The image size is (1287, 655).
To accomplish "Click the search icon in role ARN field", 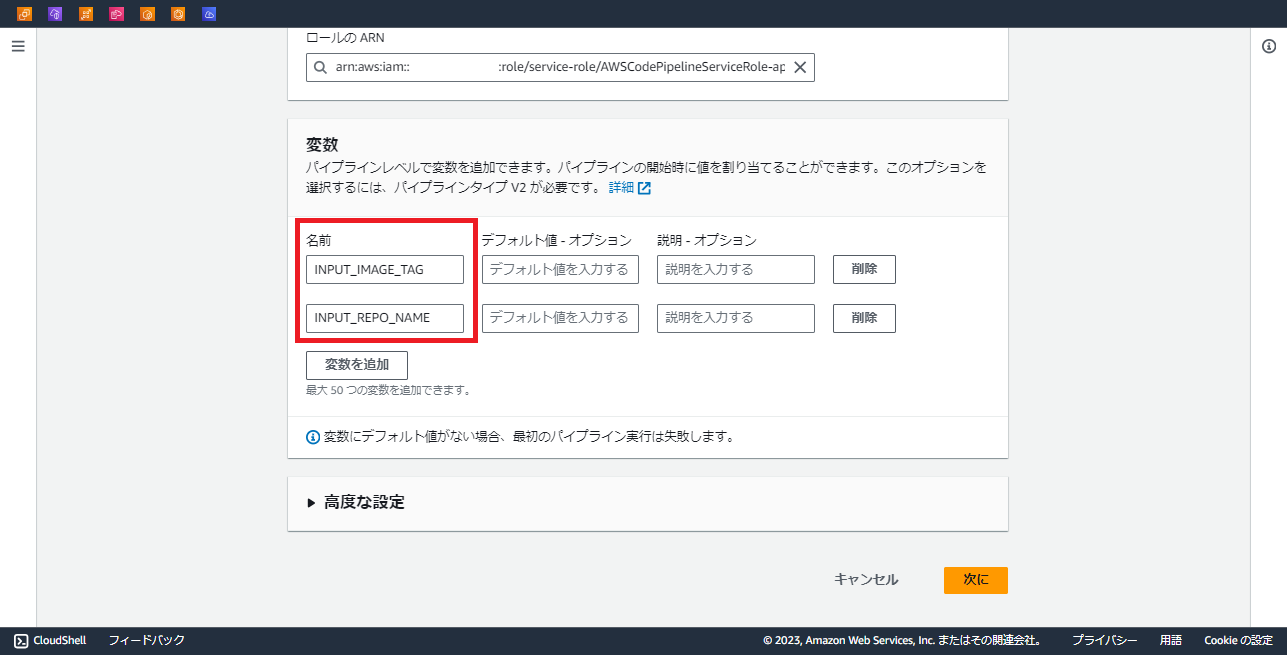I will coord(320,68).
